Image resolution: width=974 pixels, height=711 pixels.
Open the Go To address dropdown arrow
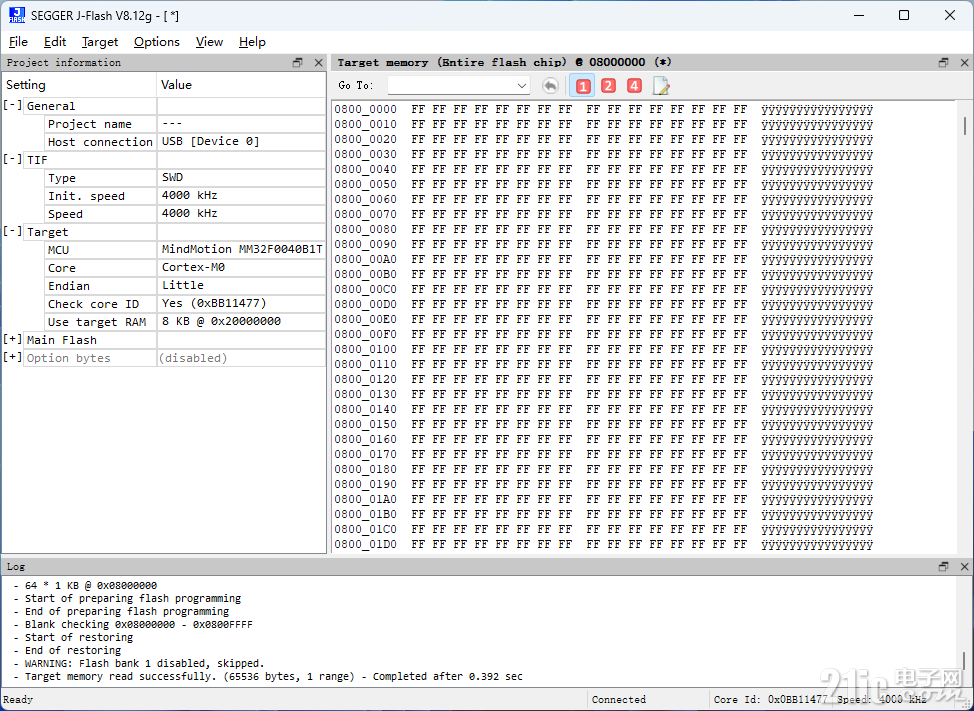click(522, 86)
